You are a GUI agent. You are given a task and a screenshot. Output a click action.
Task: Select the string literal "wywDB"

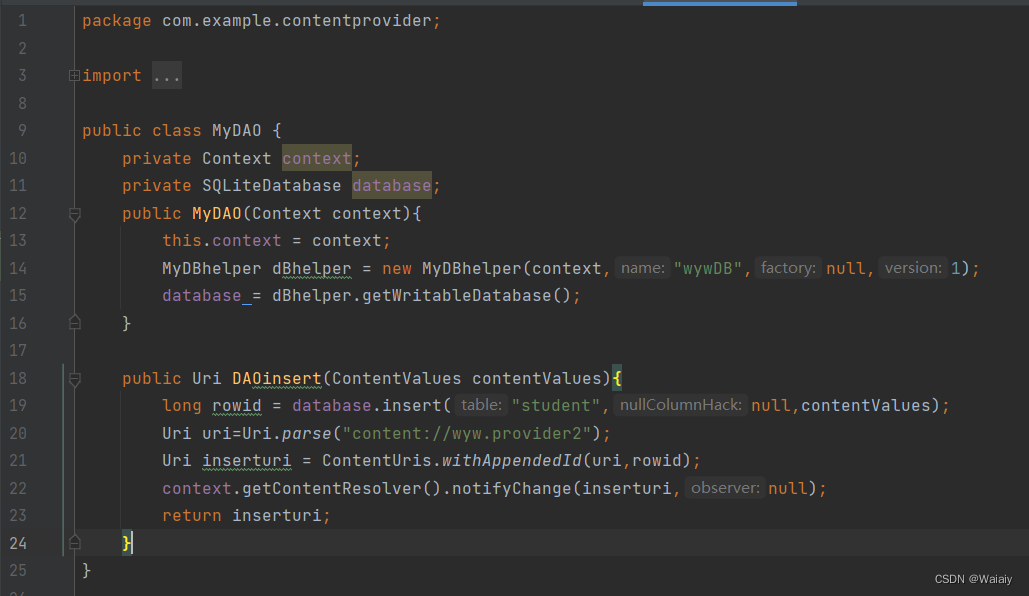[708, 268]
